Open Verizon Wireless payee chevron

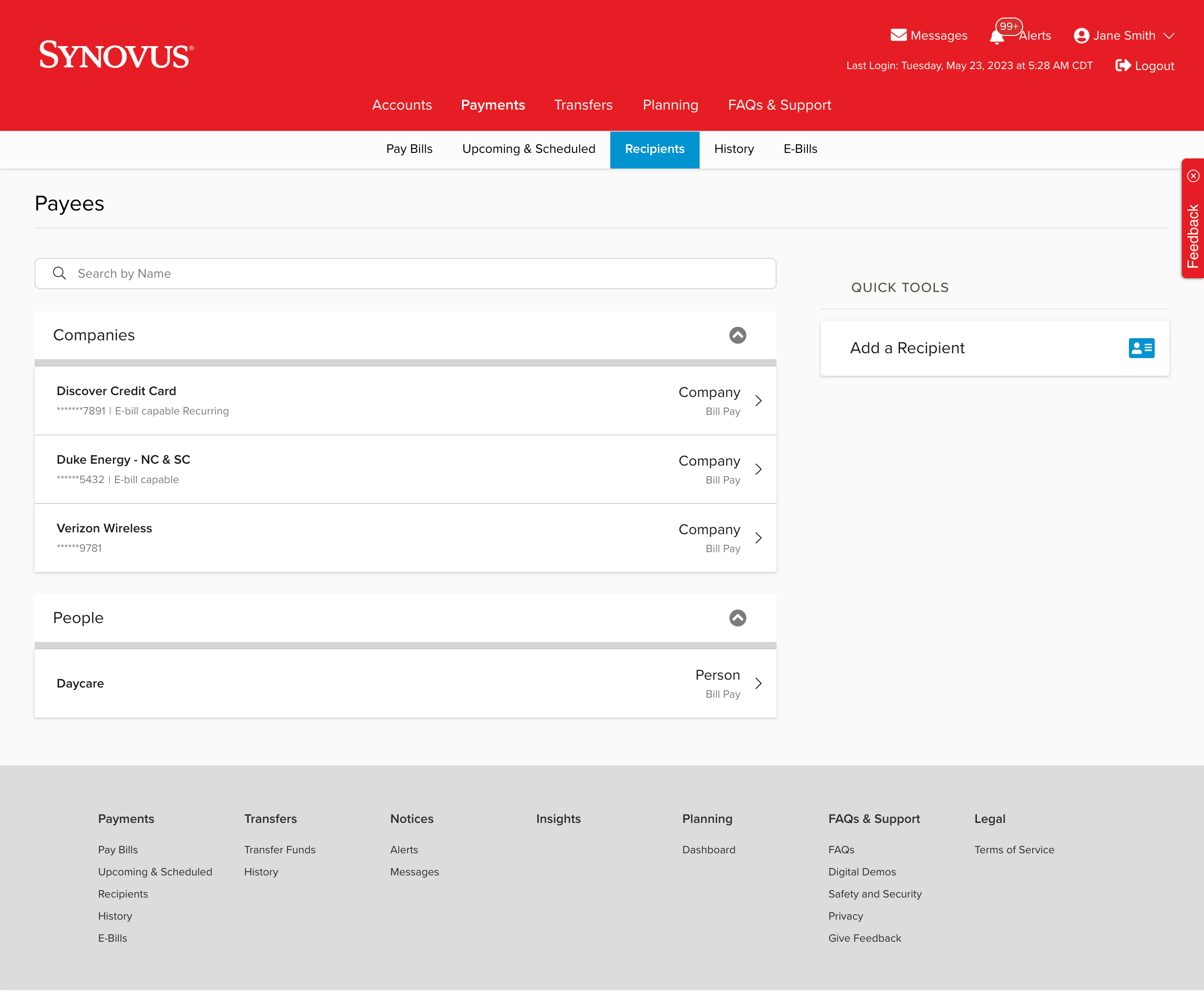point(758,538)
